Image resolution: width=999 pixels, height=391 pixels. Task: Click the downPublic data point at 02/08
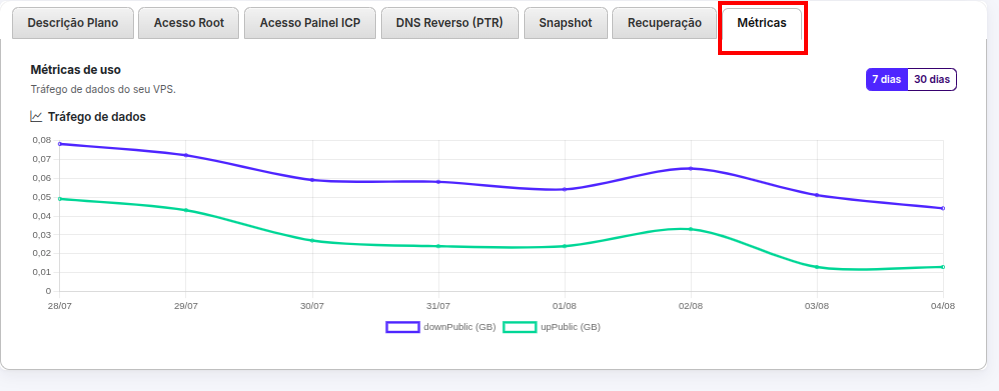click(x=691, y=169)
